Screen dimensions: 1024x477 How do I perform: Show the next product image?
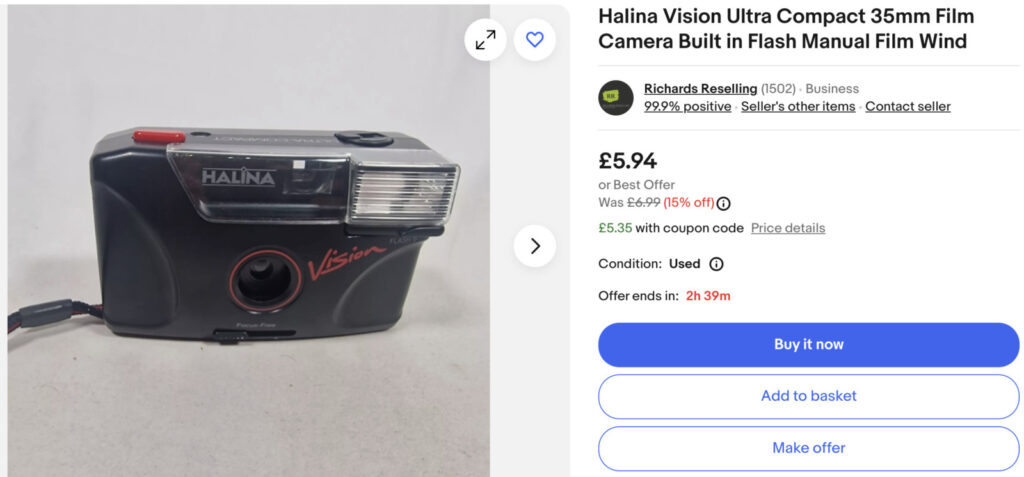click(x=535, y=246)
